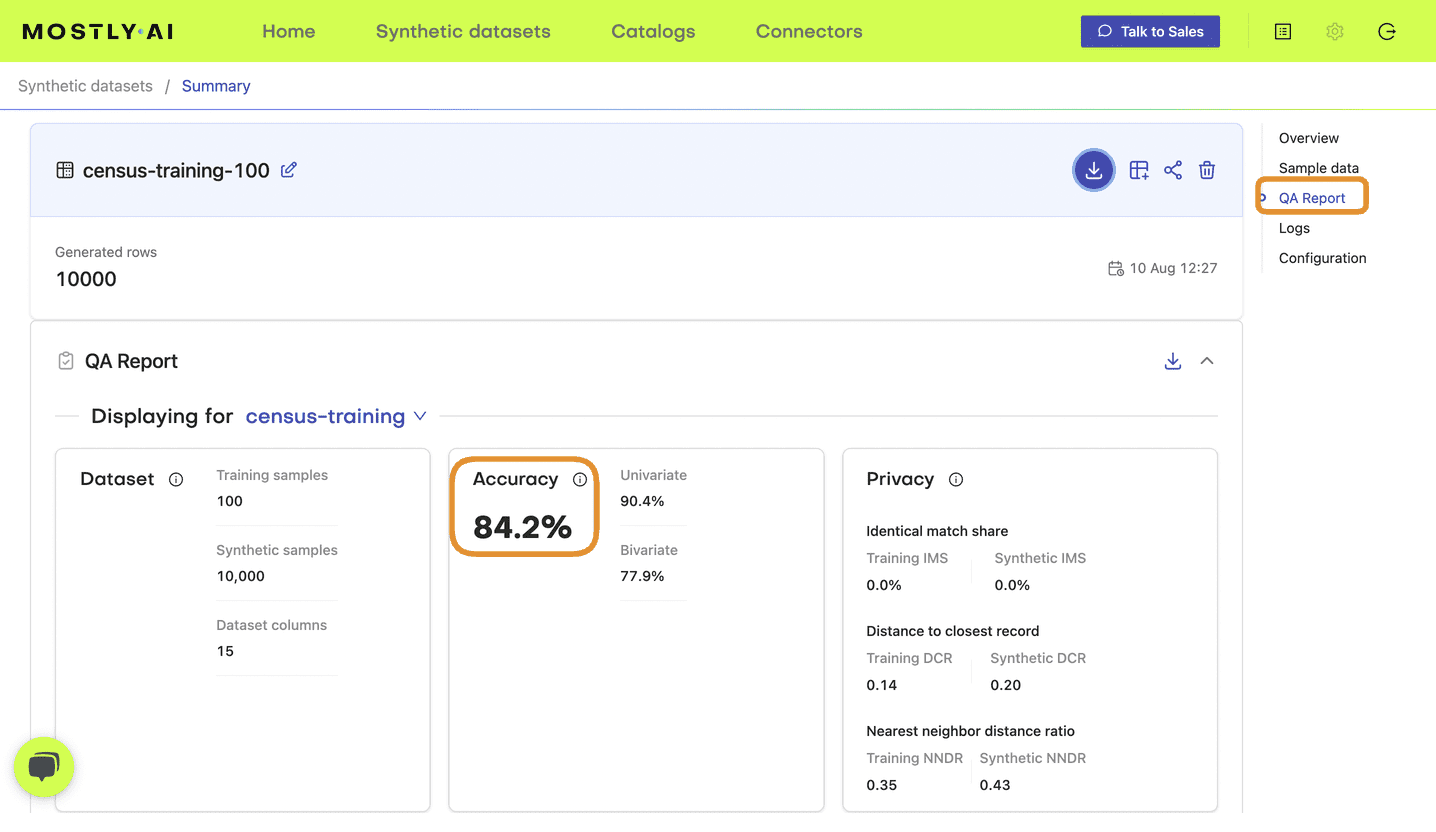Open the census-training table dropdown
This screenshot has height=832, width=1436.
pos(336,416)
